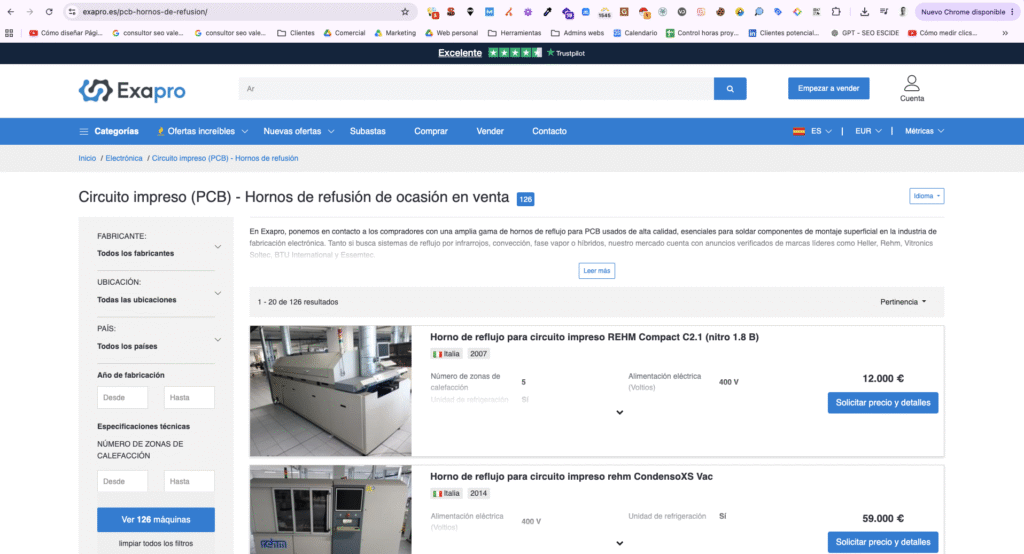Click the Empezar a vender button
Screen dimensions: 1024x554
[829, 88]
